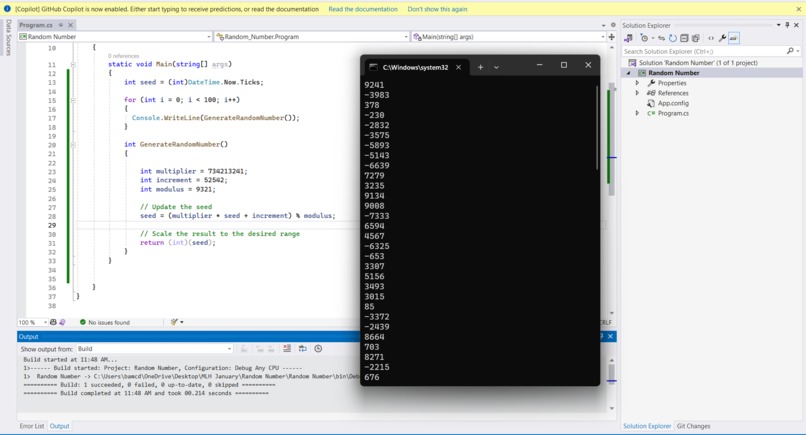The width and height of the screenshot is (806, 435).
Task: Collapse the for loop outlining toggle on line 15
Action: [73, 100]
